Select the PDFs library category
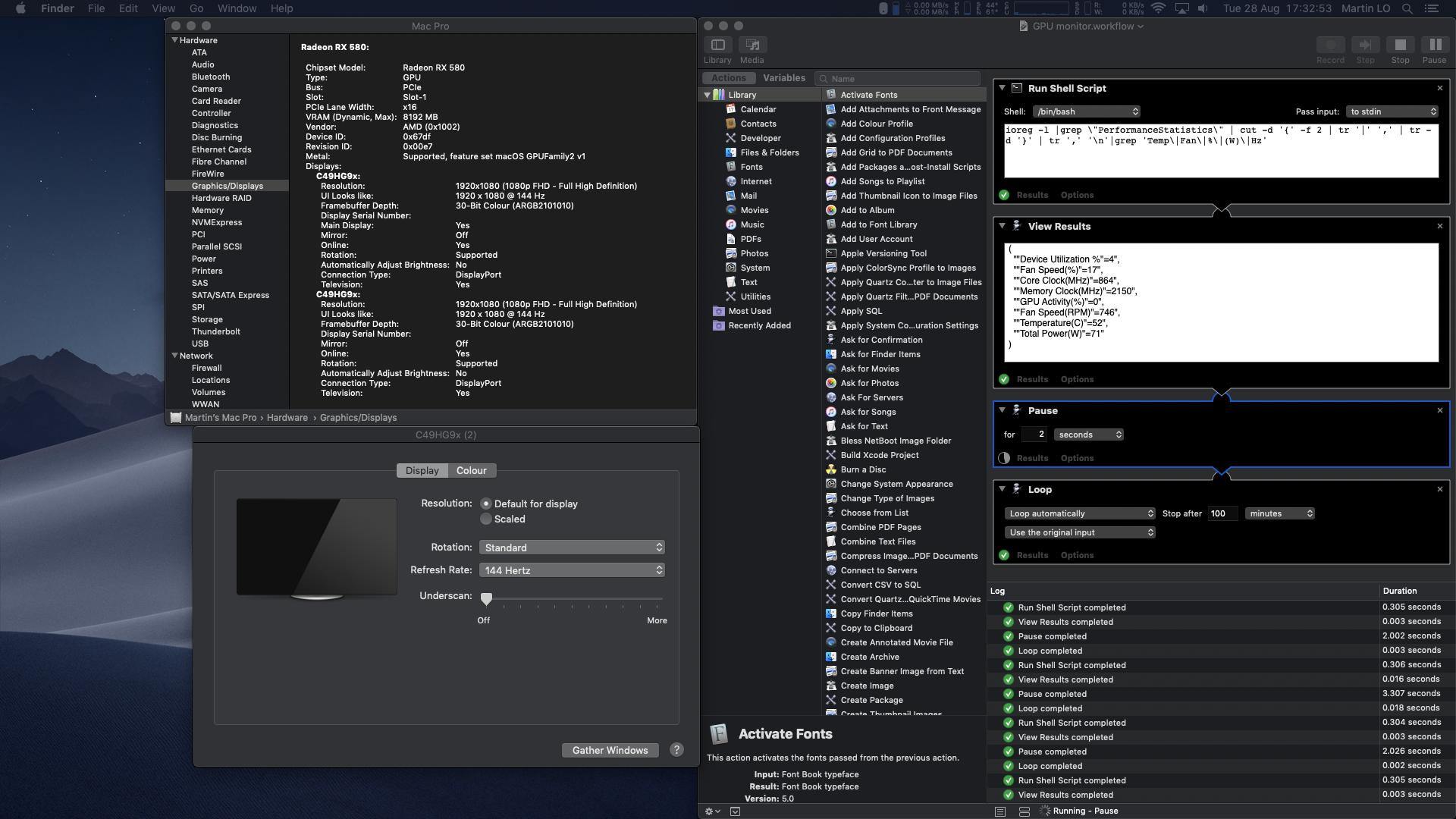 point(751,239)
